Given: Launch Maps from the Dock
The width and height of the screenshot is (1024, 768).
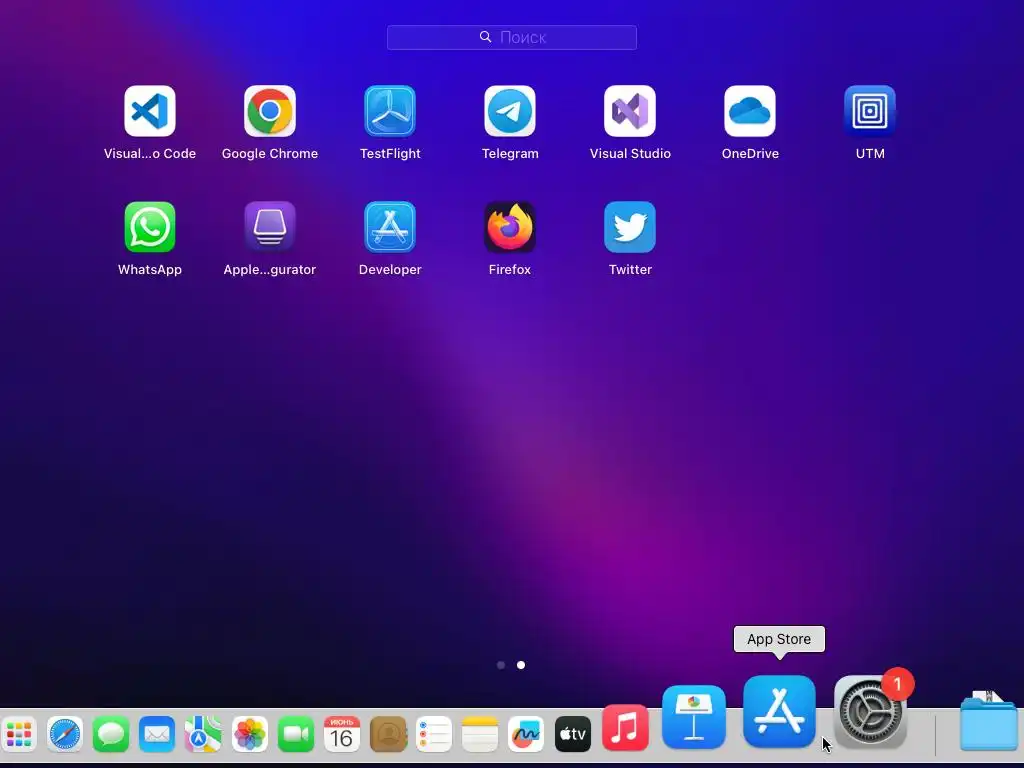Looking at the screenshot, I should click(x=203, y=734).
